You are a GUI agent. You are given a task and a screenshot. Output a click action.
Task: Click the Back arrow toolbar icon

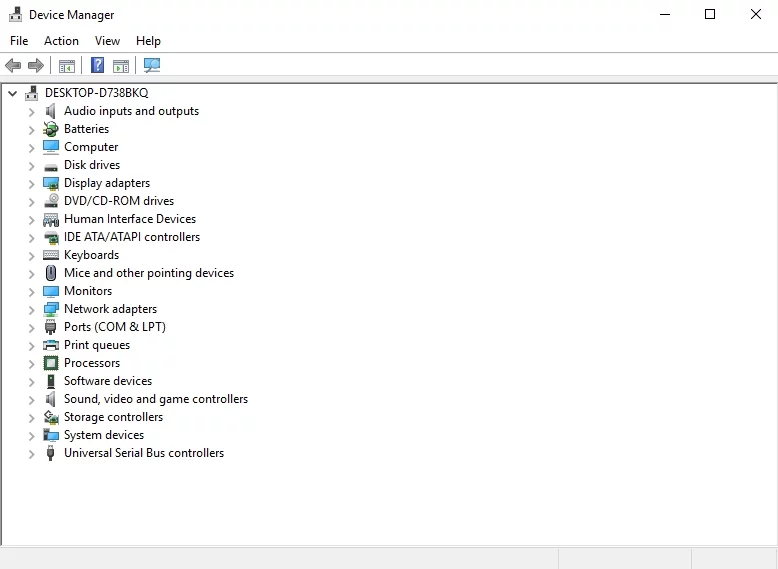(13, 66)
